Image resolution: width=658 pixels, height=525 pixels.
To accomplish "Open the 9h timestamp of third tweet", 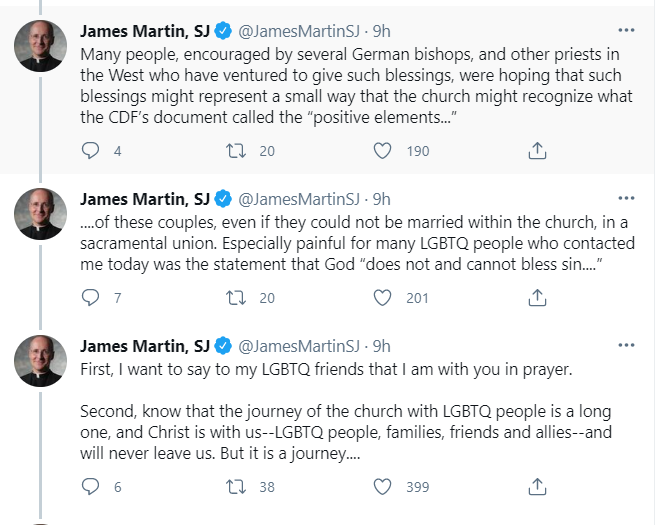I will tap(381, 346).
